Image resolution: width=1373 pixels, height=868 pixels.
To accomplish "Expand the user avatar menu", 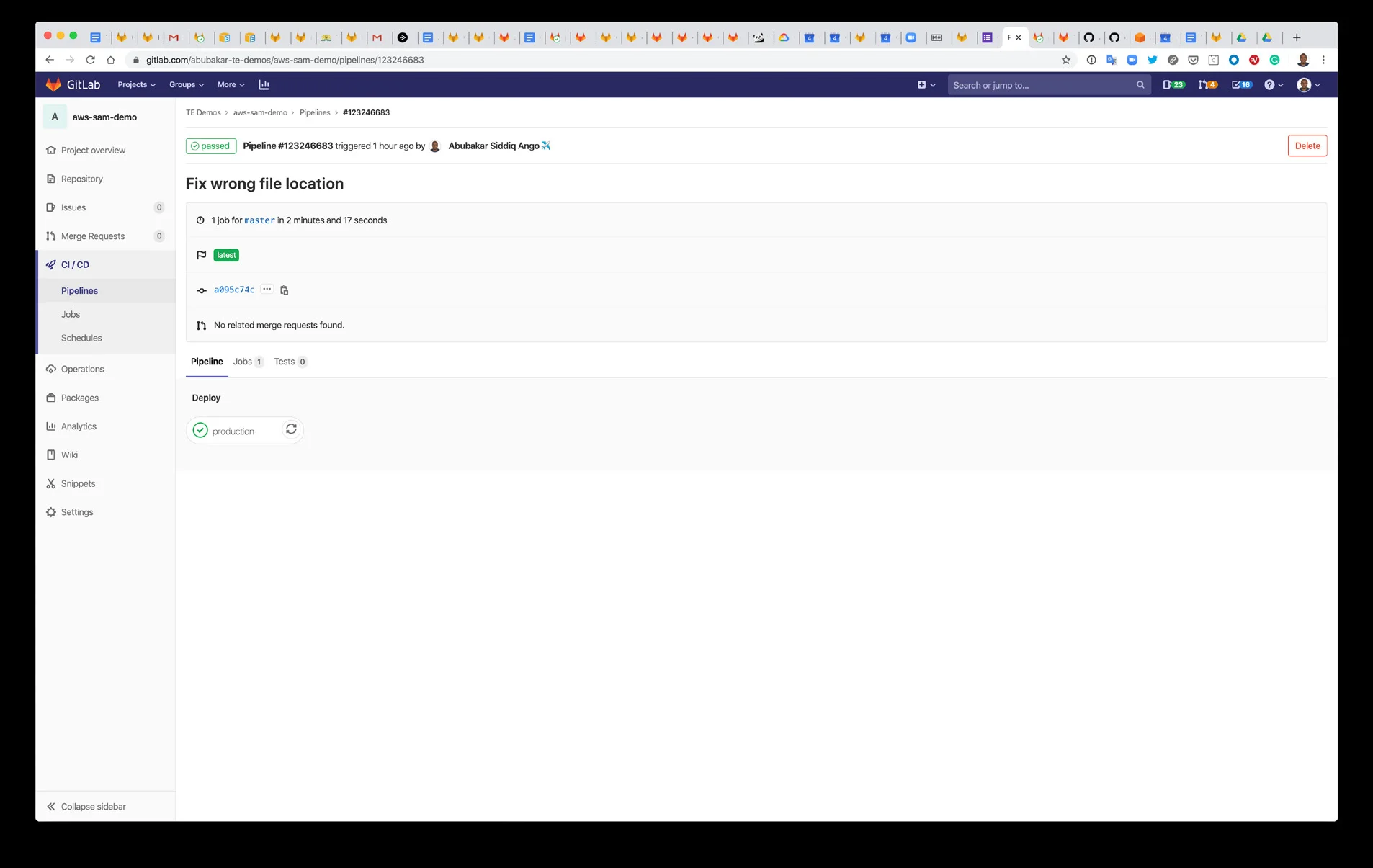I will [1308, 85].
